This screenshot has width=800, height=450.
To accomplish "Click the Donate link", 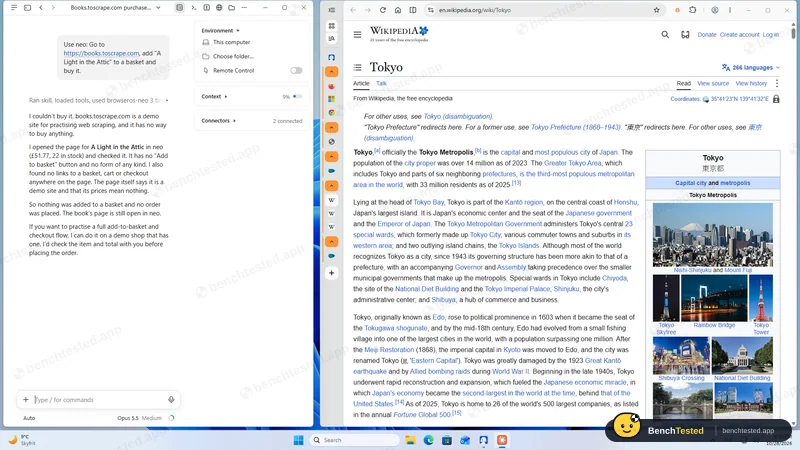I will click(x=707, y=35).
